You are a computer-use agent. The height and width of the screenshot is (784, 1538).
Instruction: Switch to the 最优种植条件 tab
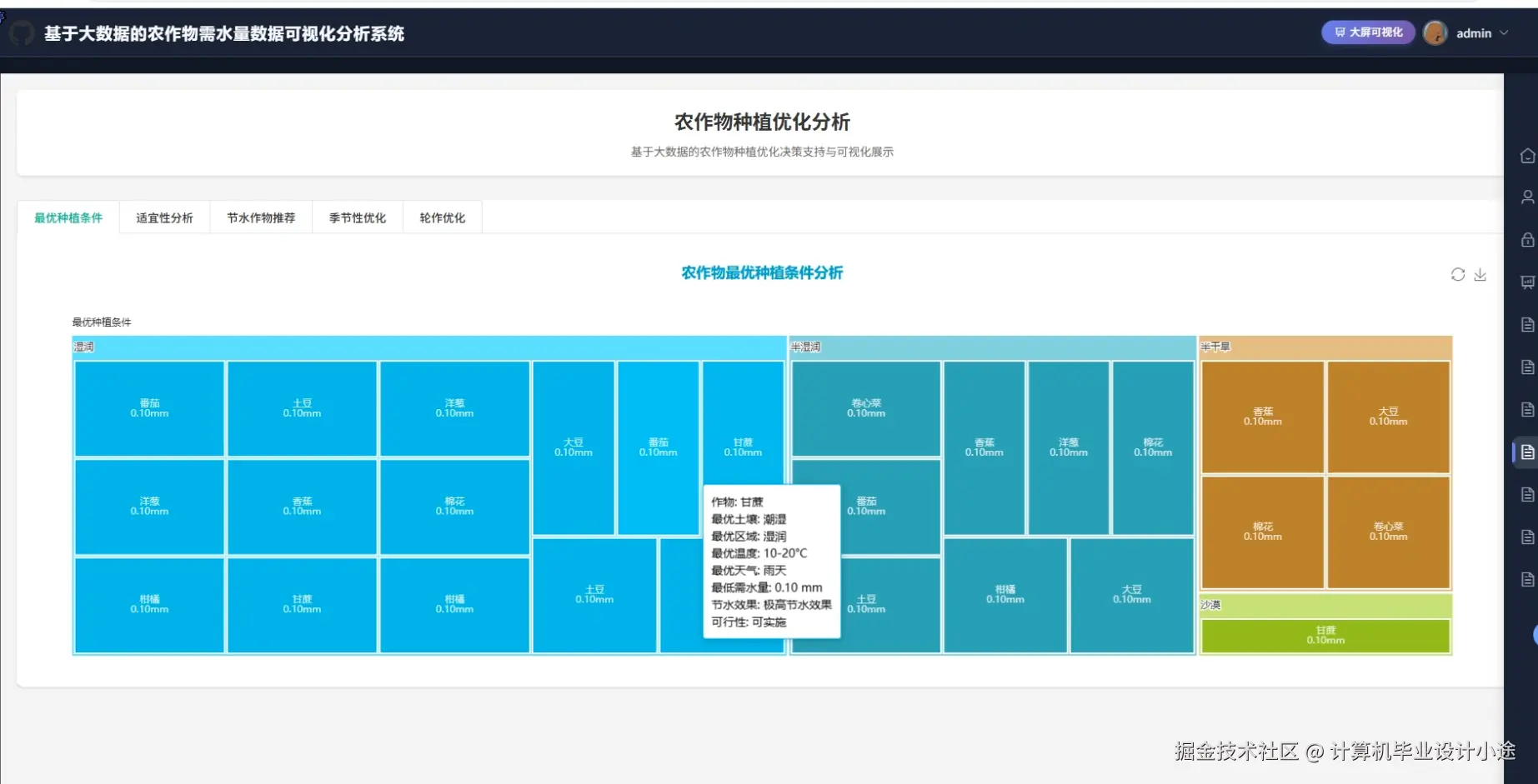coord(68,217)
